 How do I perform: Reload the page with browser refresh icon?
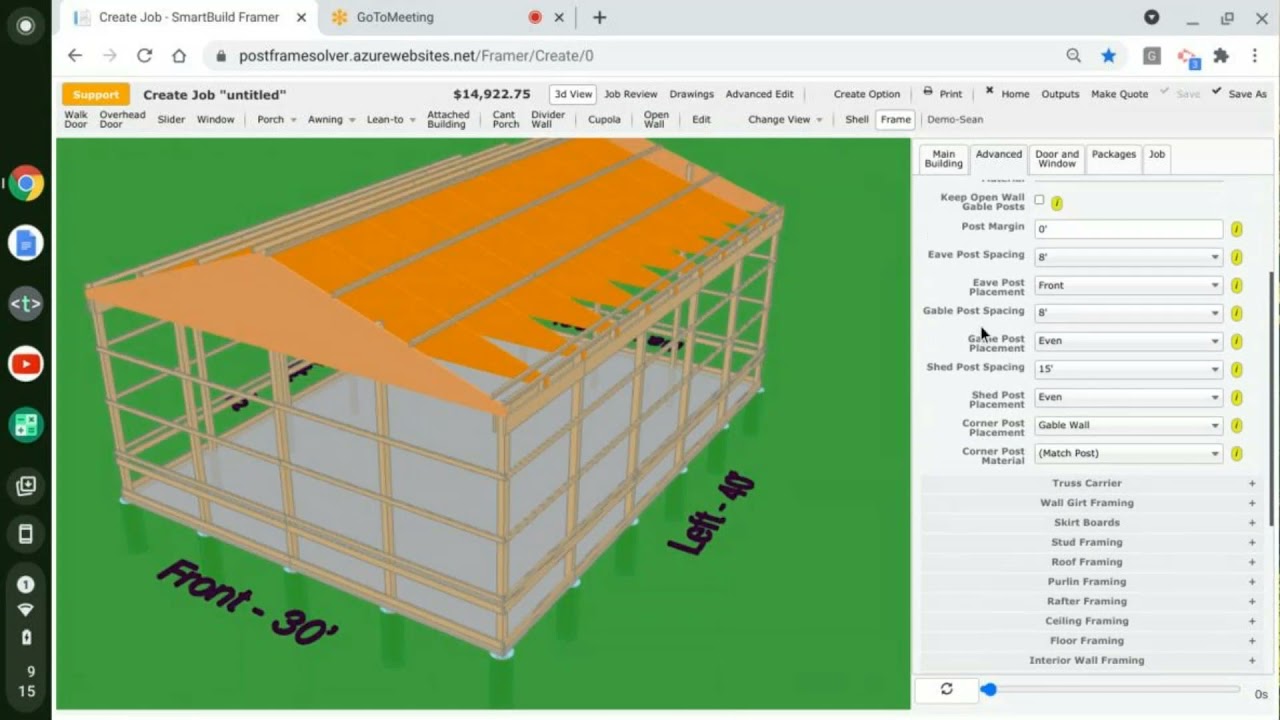coord(144,56)
